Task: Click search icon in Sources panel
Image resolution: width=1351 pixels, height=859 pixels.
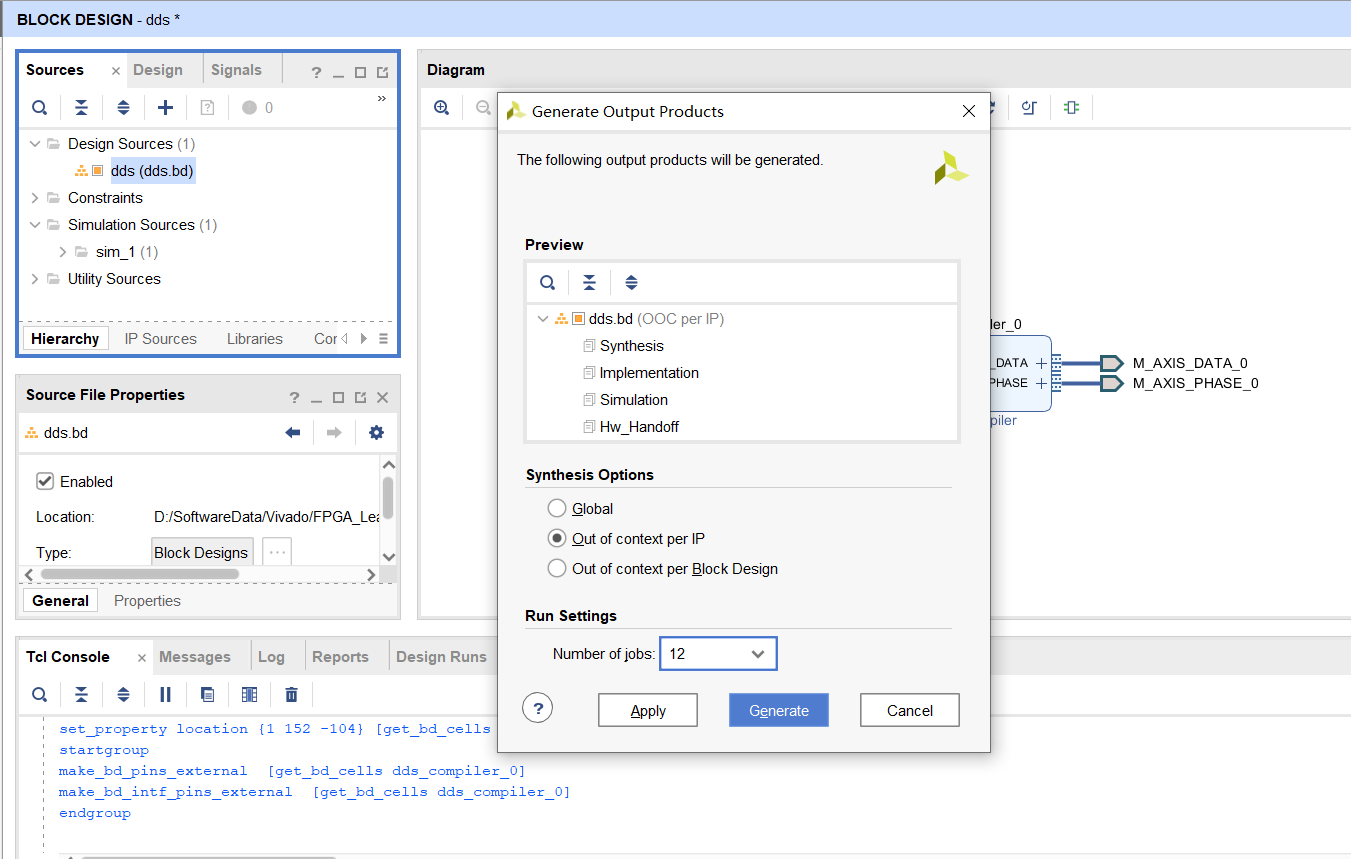Action: click(39, 108)
